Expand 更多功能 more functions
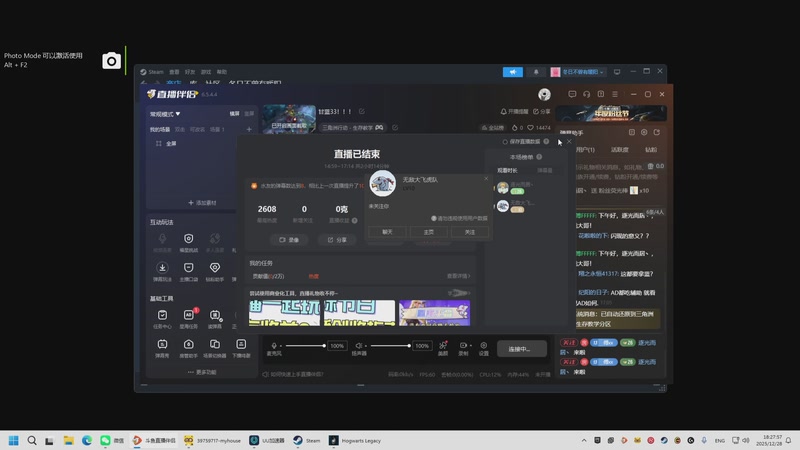800x450 pixels. point(202,372)
